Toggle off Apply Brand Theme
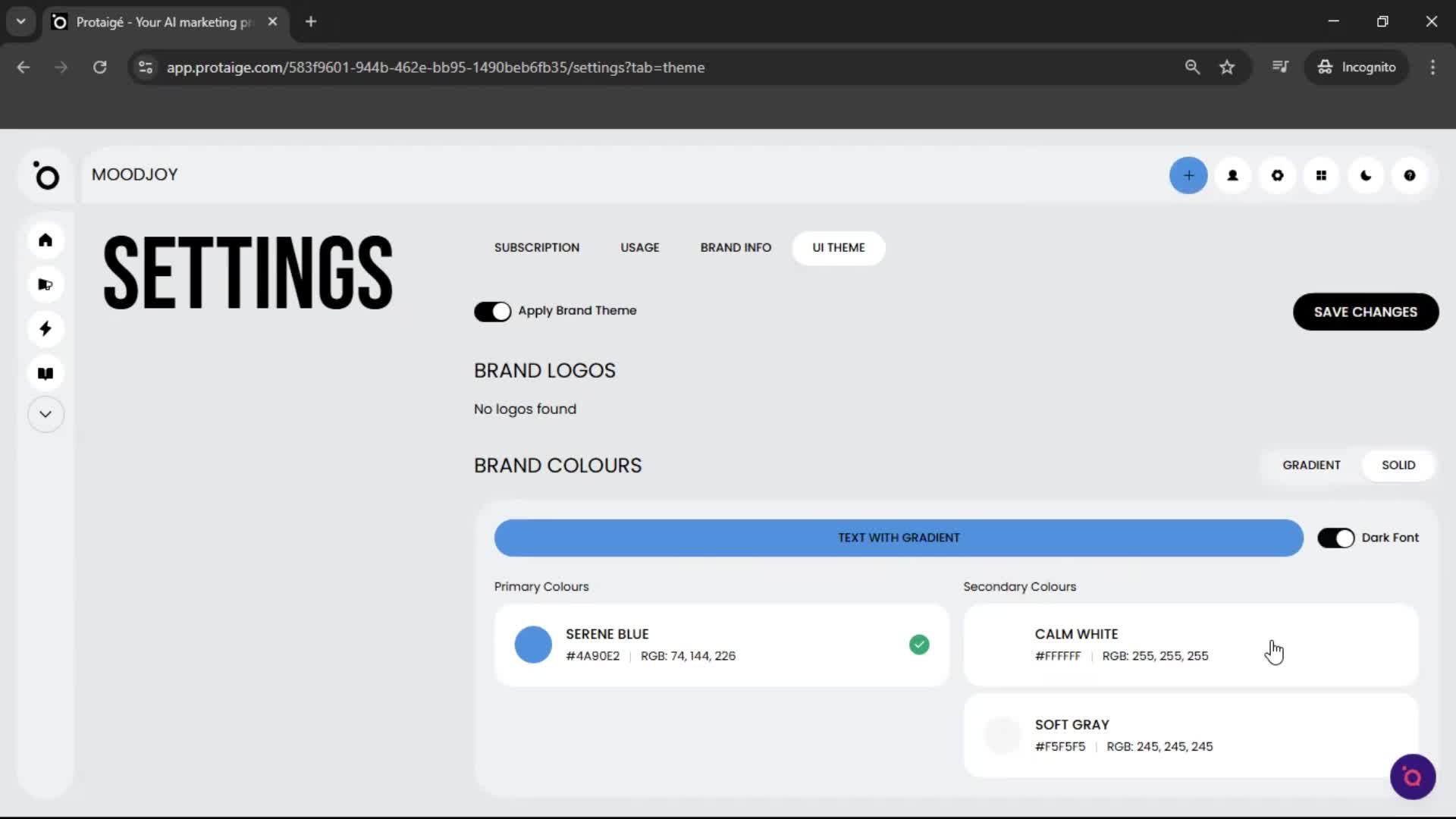Image resolution: width=1456 pixels, height=819 pixels. [493, 311]
